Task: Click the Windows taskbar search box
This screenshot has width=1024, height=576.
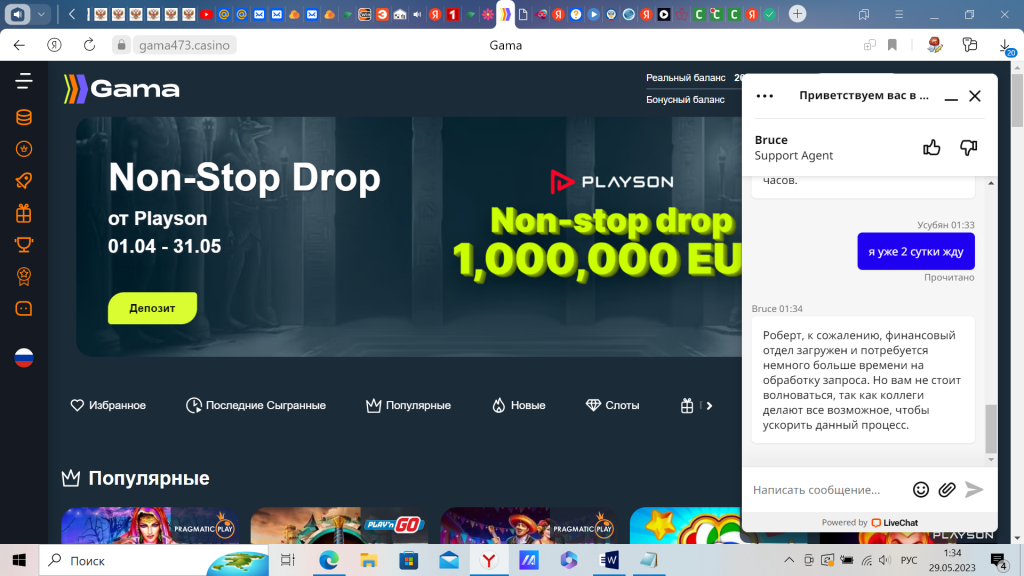Action: pyautogui.click(x=154, y=560)
